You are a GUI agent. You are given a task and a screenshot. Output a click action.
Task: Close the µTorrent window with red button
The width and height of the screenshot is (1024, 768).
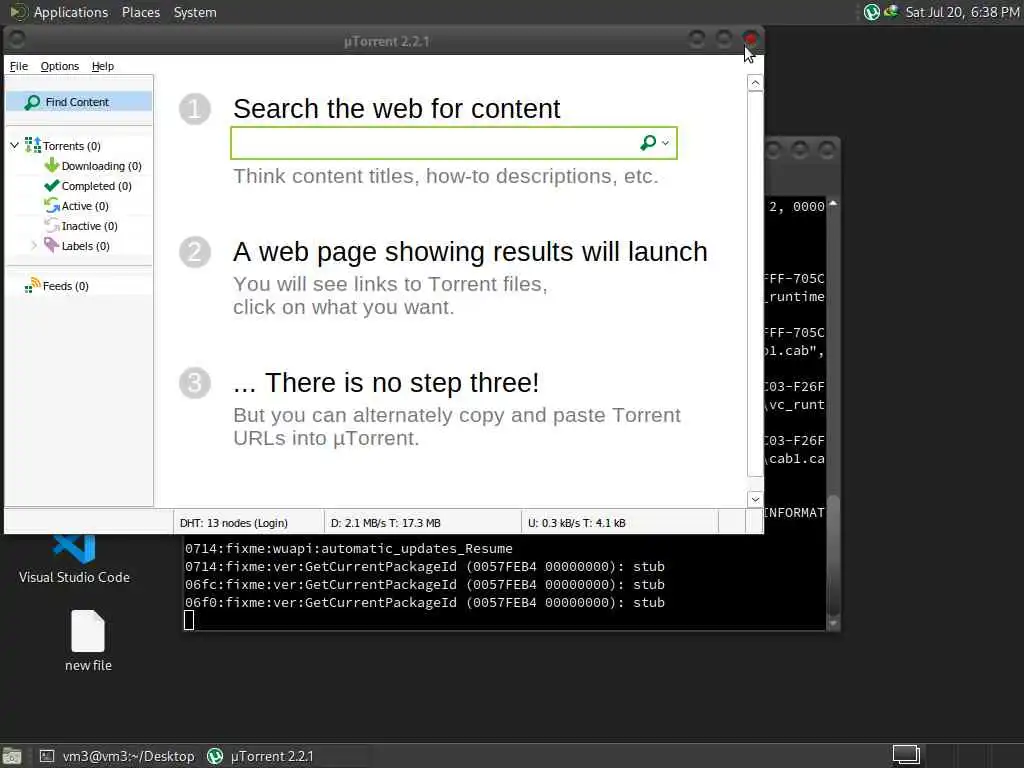tap(750, 39)
